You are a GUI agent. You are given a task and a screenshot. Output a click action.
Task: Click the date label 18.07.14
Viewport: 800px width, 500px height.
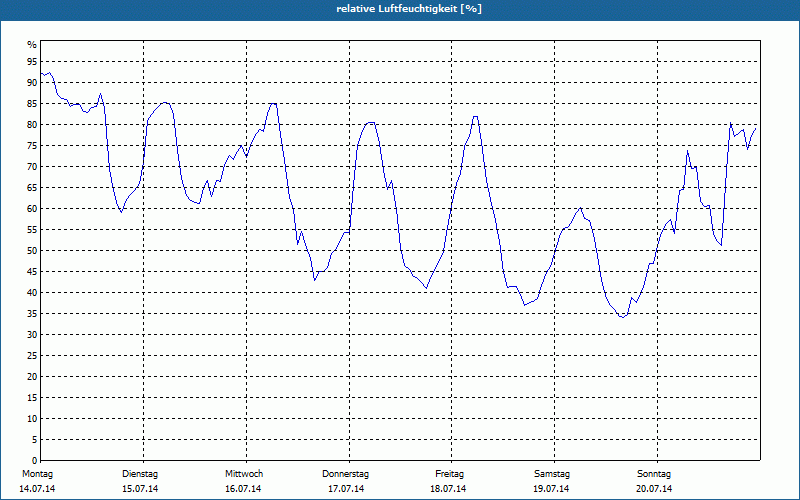point(448,489)
